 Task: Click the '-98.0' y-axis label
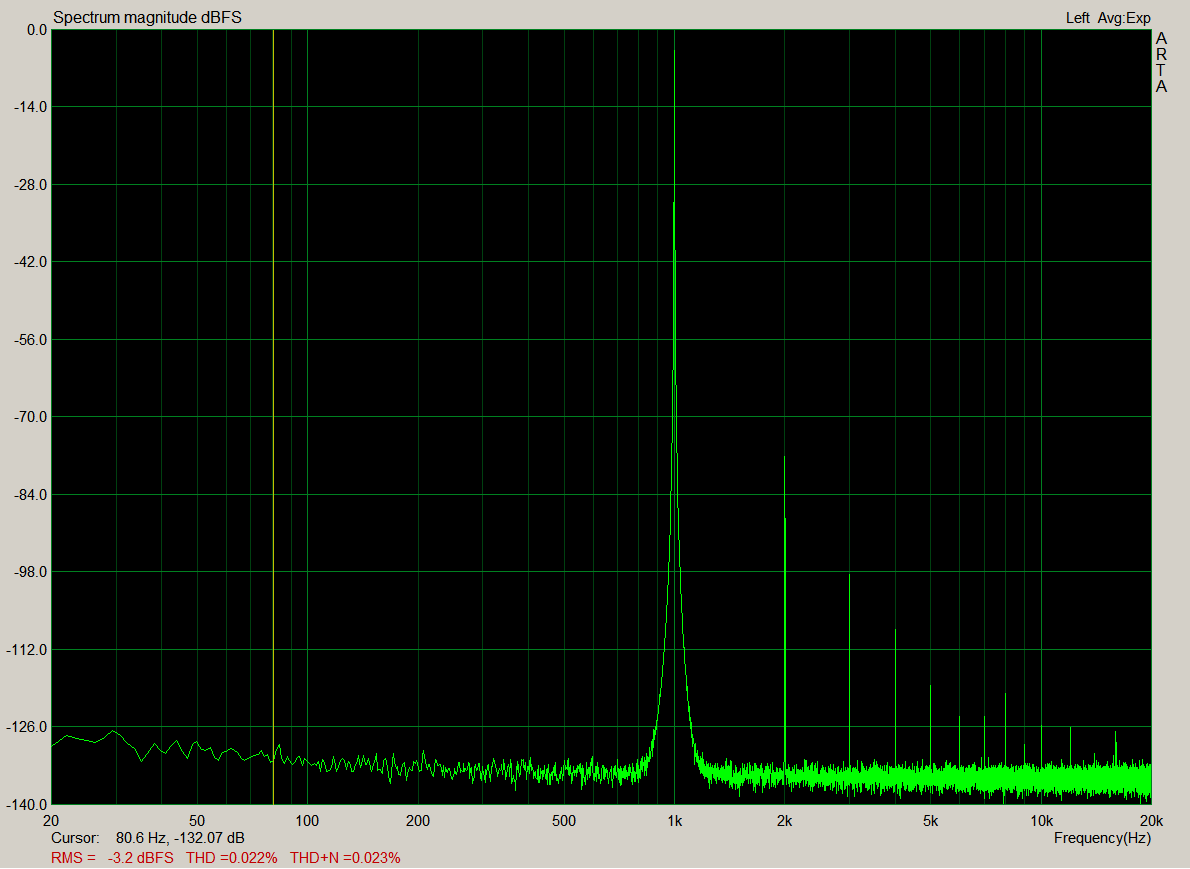[30, 571]
